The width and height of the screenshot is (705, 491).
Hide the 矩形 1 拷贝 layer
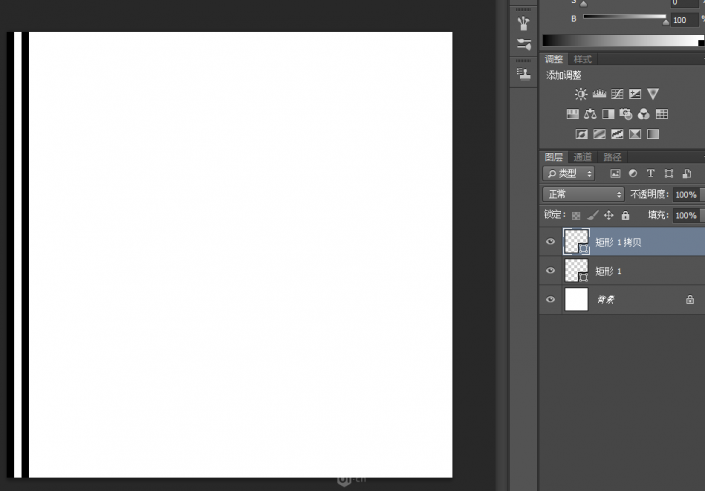(x=550, y=242)
